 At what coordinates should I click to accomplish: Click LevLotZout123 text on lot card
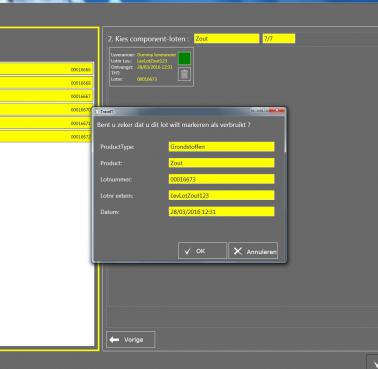(x=152, y=61)
